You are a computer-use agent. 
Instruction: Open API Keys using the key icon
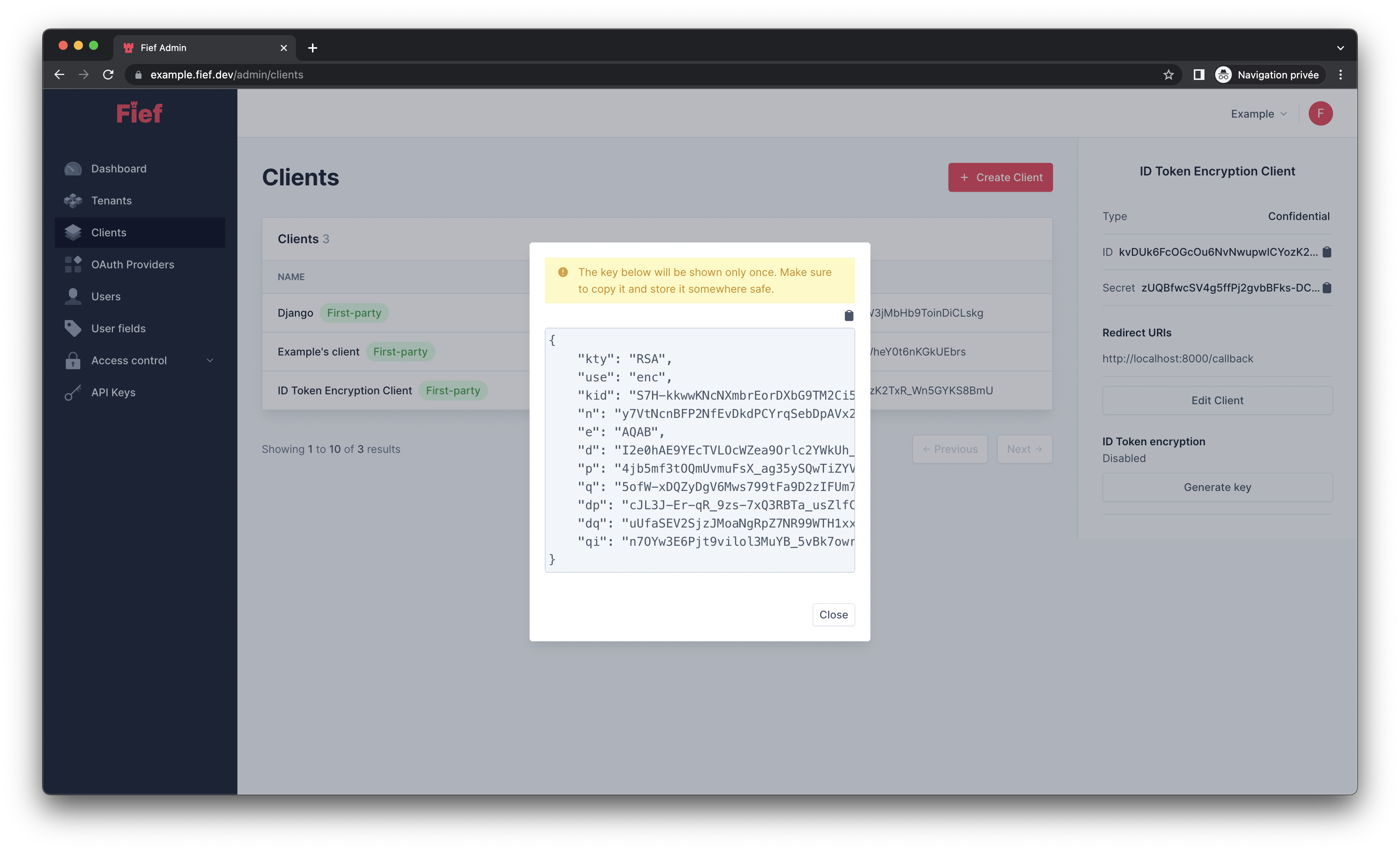[x=73, y=392]
